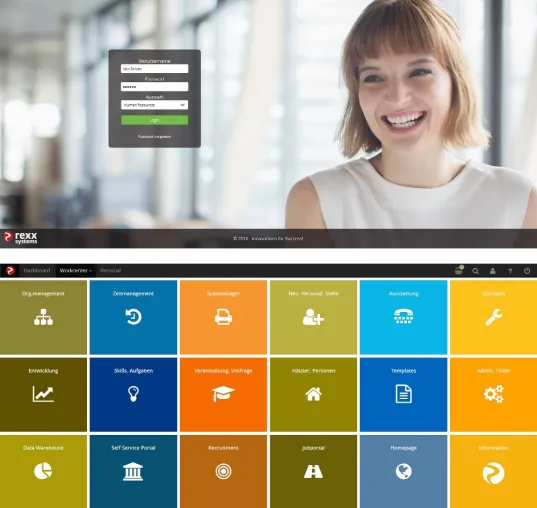Open the Ausstattung telephone tile
Viewport: 537px width, 508px height.
(x=403, y=317)
